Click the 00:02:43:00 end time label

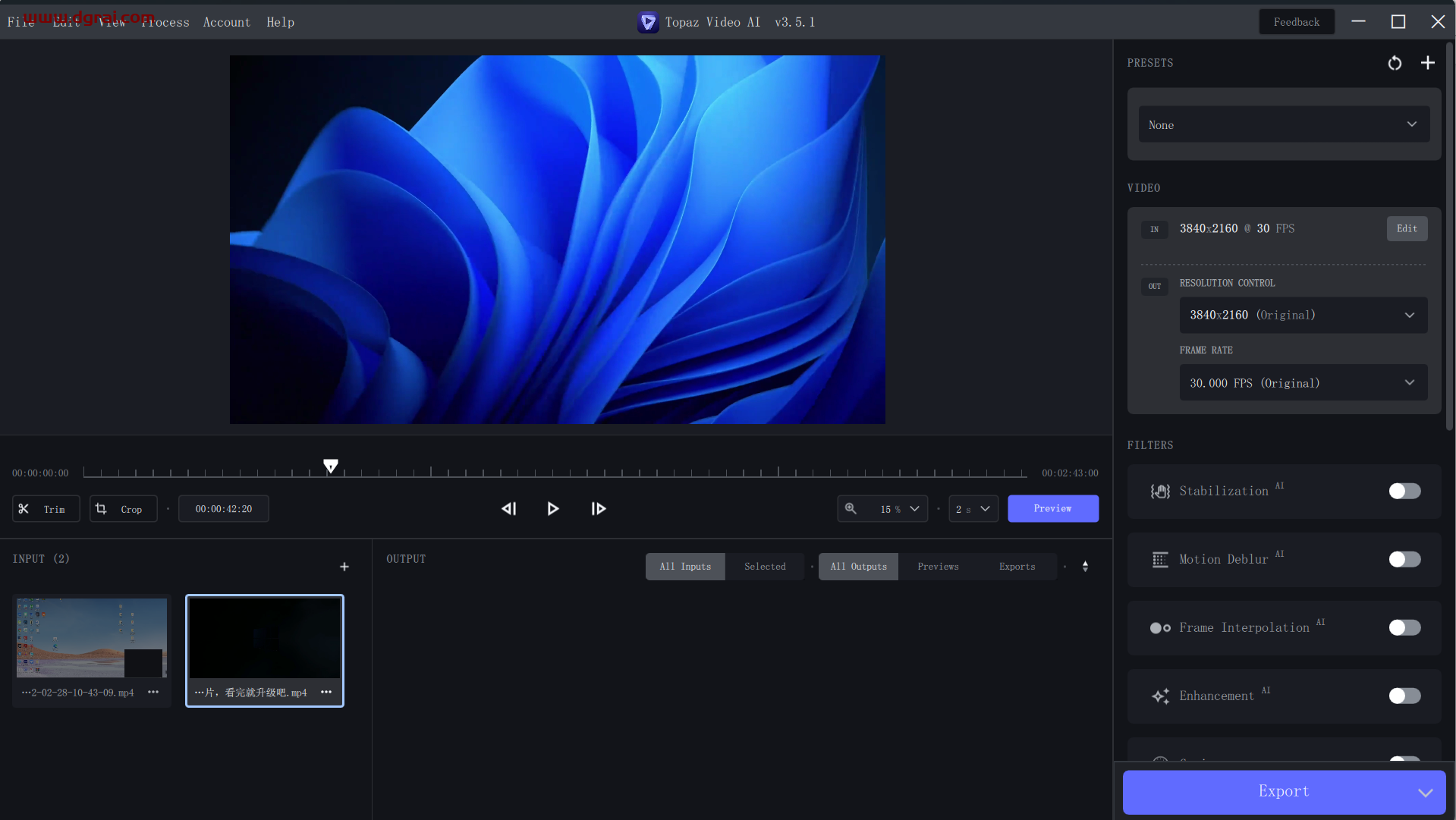coord(1070,473)
